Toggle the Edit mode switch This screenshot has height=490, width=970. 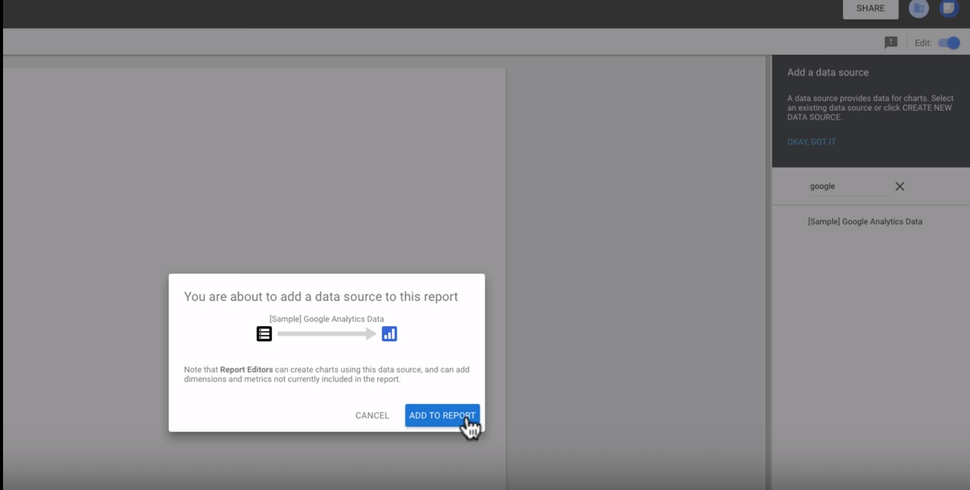tap(949, 43)
